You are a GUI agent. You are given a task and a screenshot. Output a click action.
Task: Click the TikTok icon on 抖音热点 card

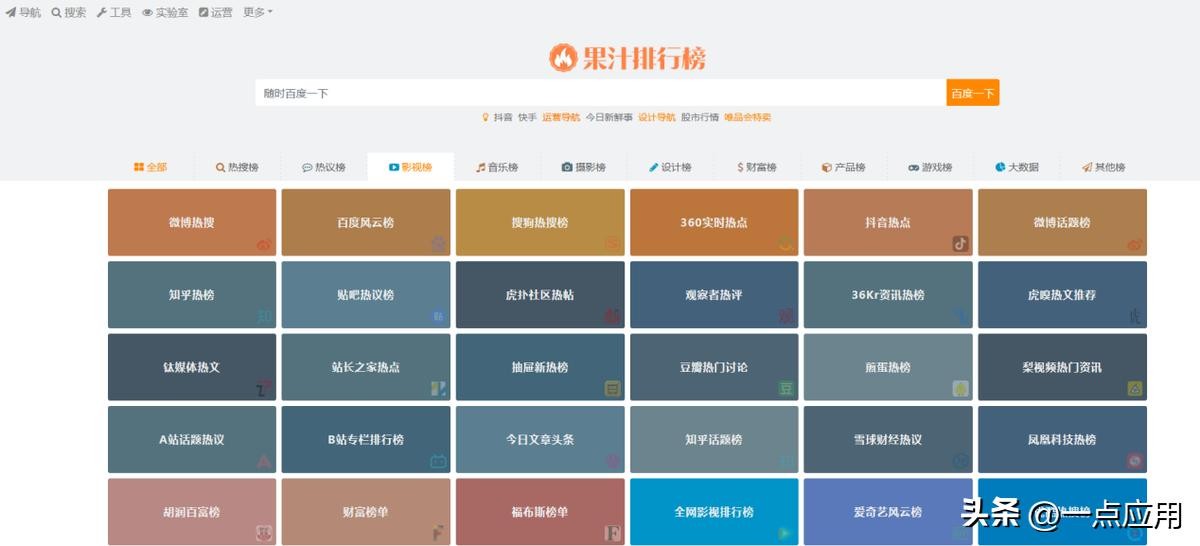pos(960,243)
